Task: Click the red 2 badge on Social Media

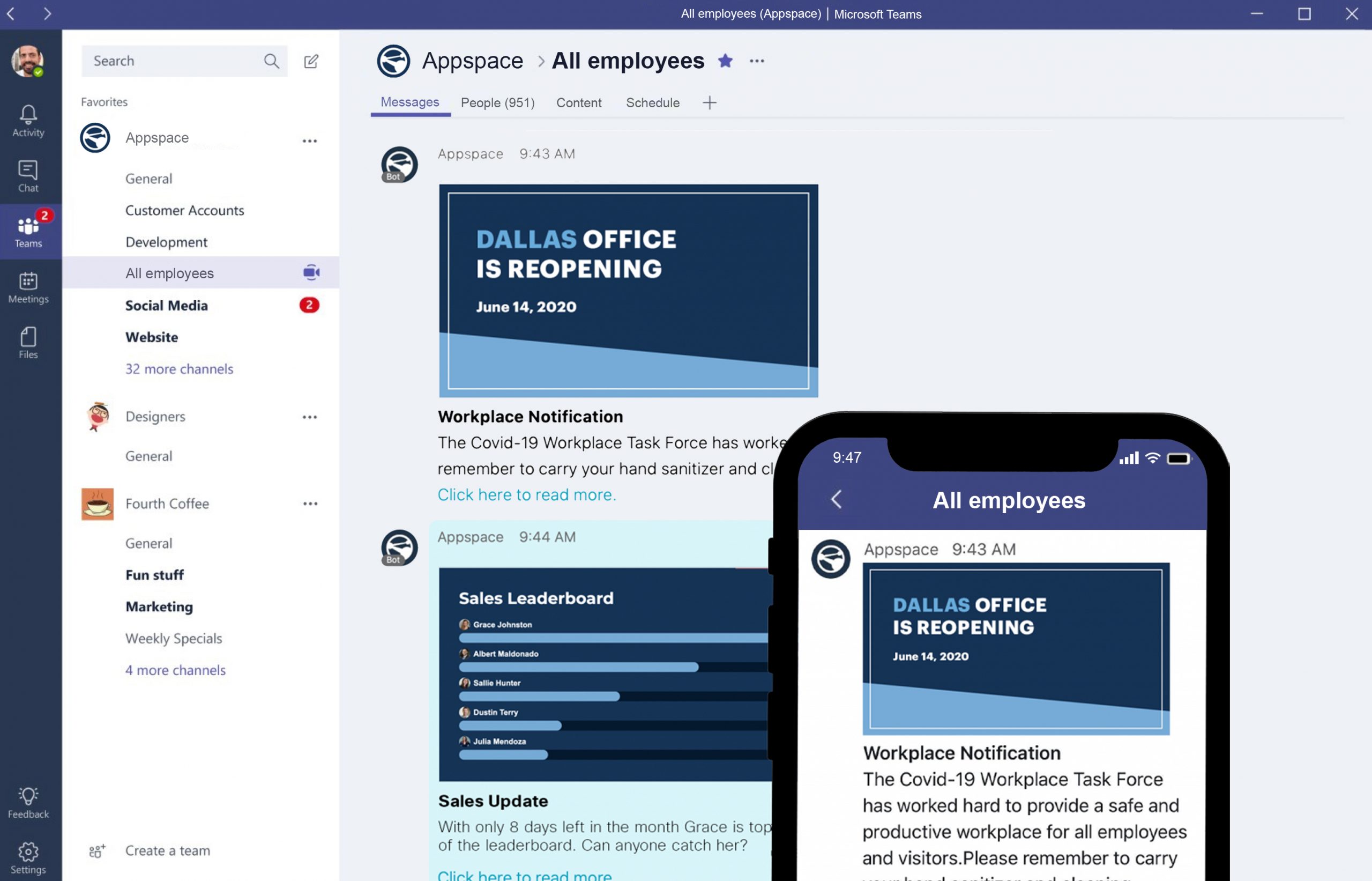Action: point(309,305)
